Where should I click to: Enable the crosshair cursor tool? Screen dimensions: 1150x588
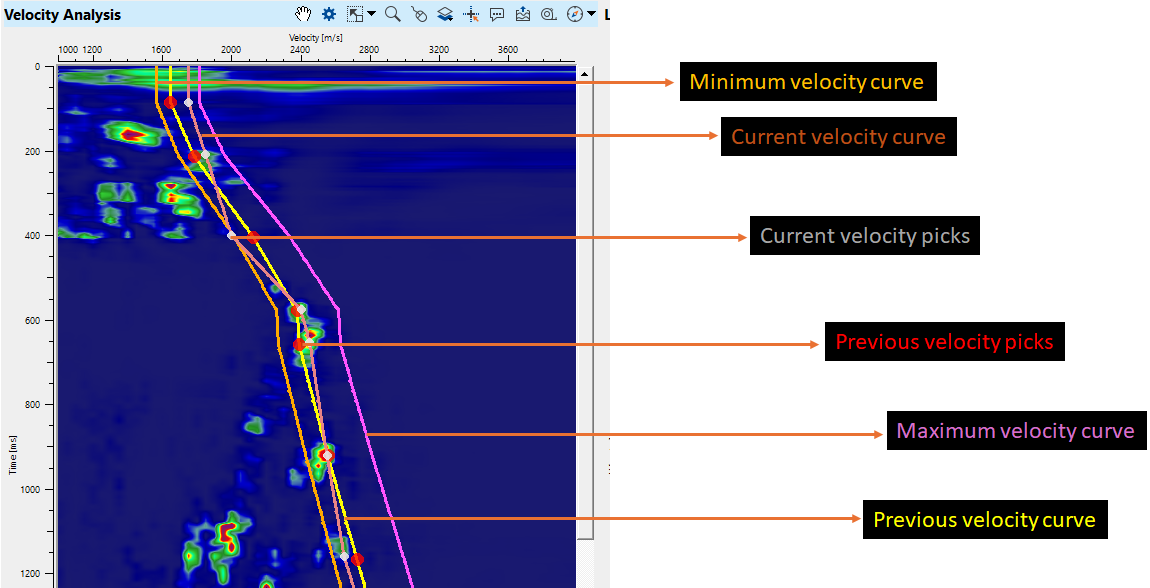coord(472,14)
